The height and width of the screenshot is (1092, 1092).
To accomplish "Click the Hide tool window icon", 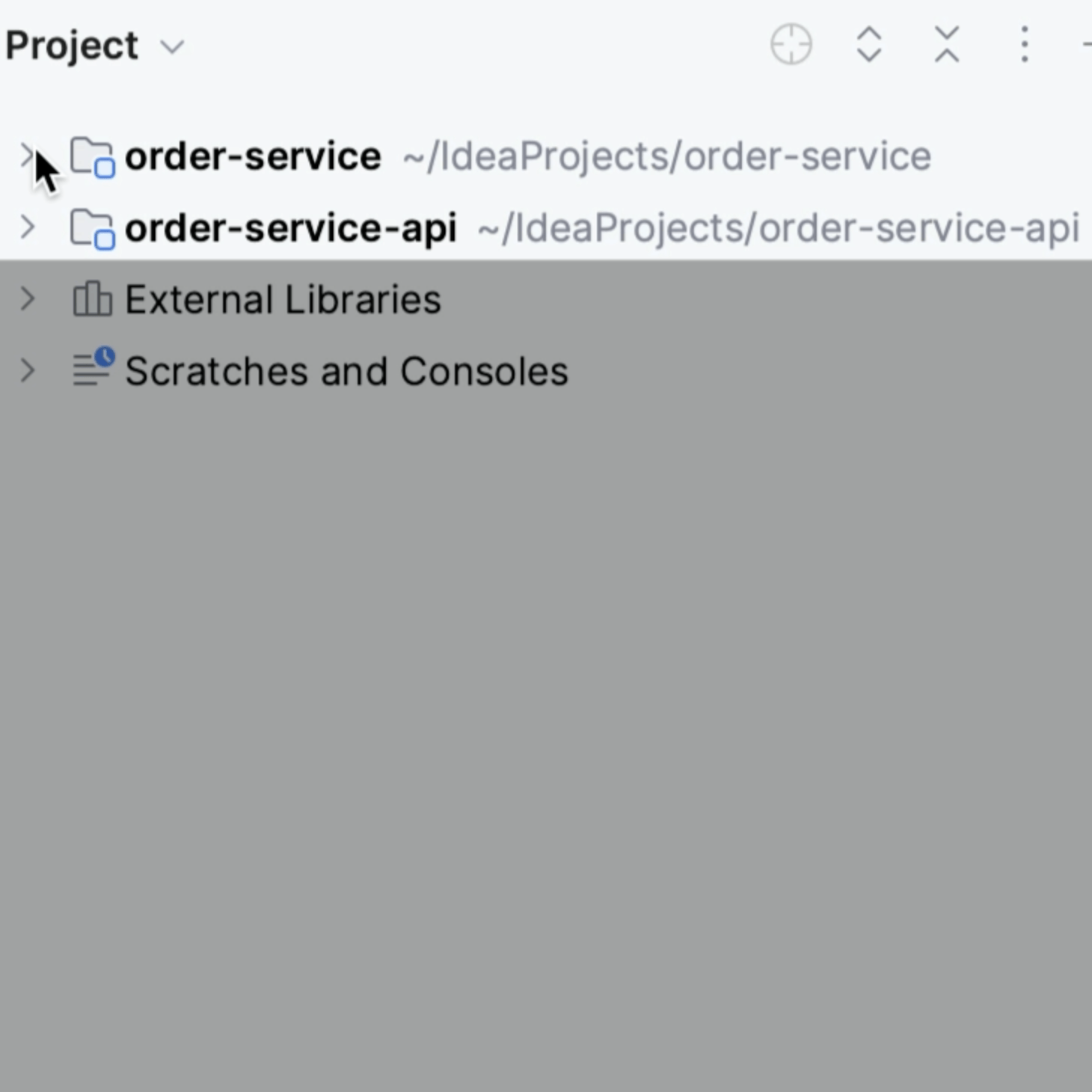I will 1088,45.
